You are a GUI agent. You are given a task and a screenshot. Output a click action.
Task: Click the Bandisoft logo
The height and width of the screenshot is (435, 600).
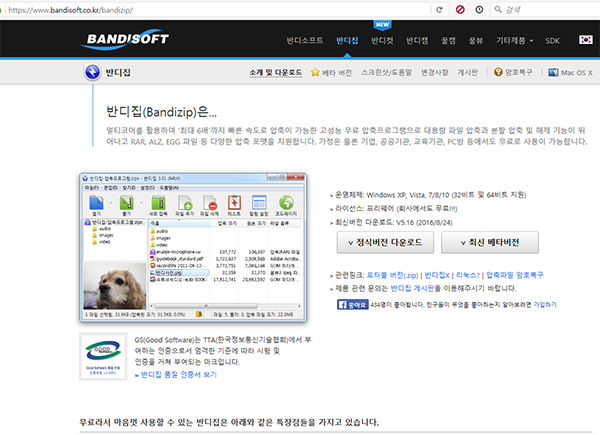point(125,39)
